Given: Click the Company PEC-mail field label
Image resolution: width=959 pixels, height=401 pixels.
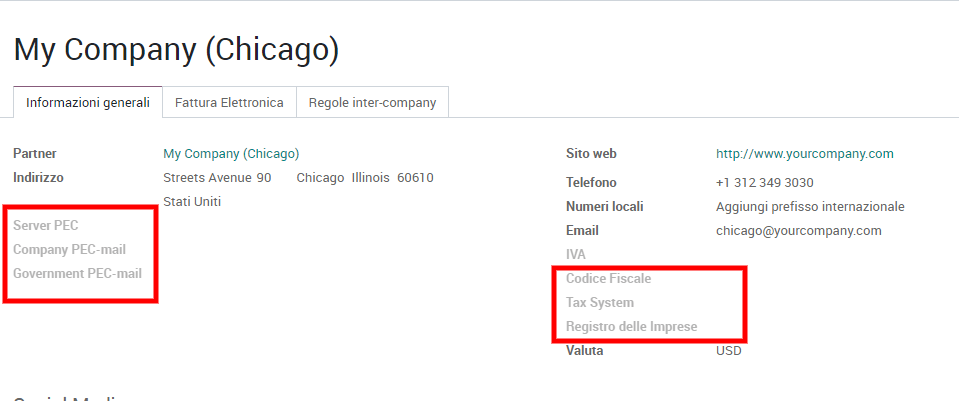Looking at the screenshot, I should (x=69, y=250).
